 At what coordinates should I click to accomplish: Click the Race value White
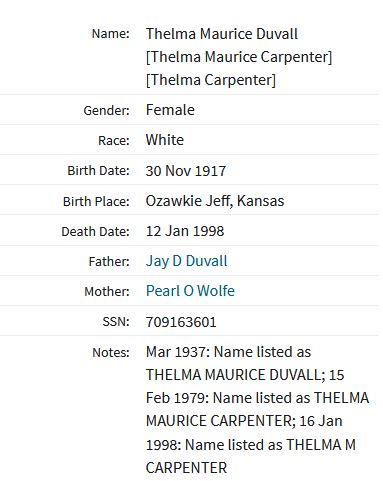tap(165, 140)
